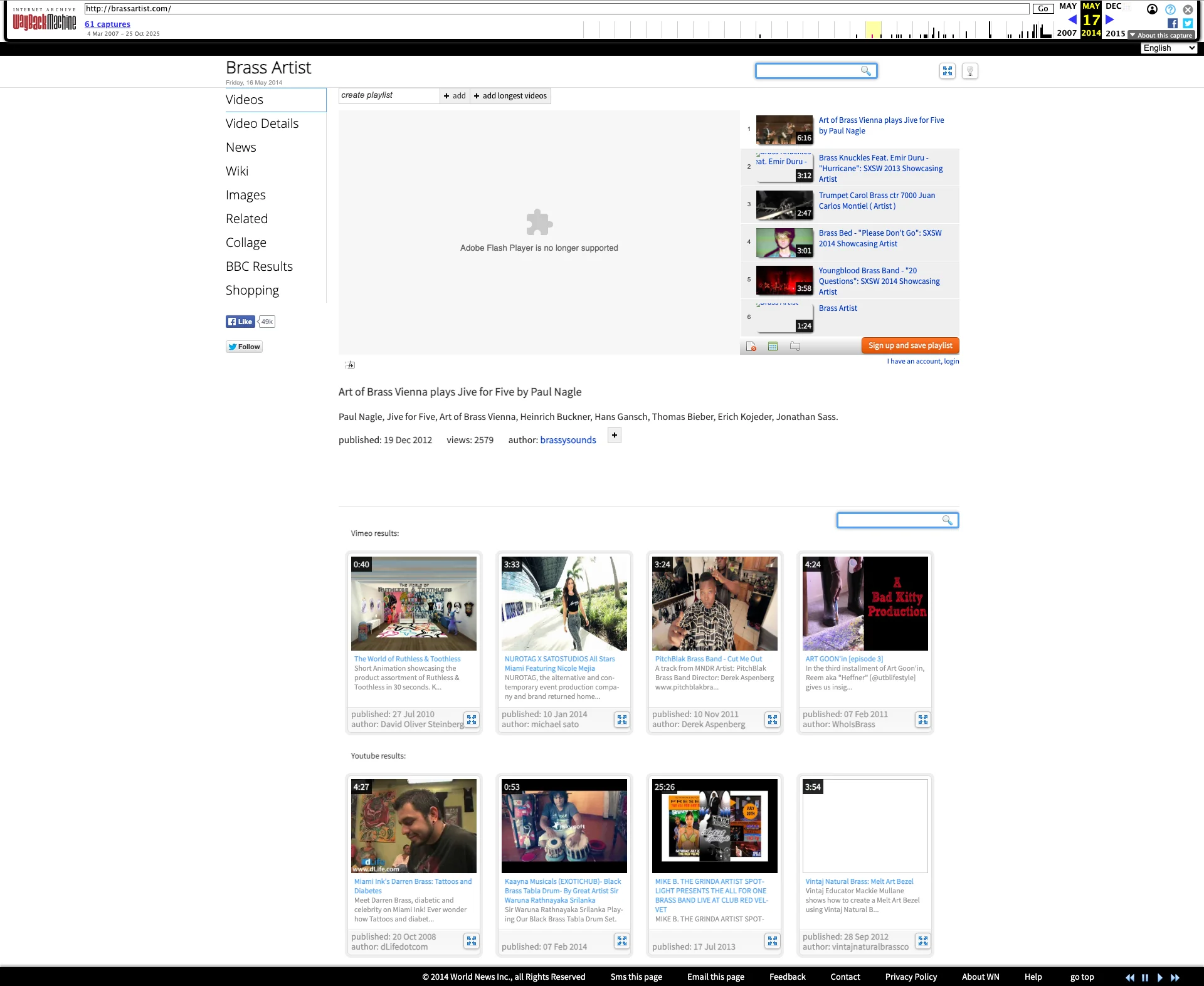The width and height of the screenshot is (1204, 986).
Task: Toggle fullscreen mode with the expand-arrows icon
Action: click(x=947, y=71)
